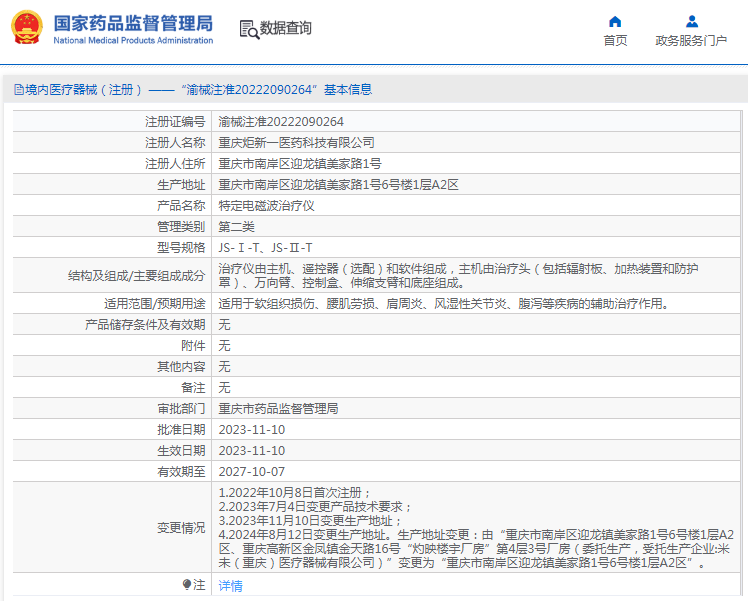Select line 1.2022年10月8日首次注册

click(294, 493)
